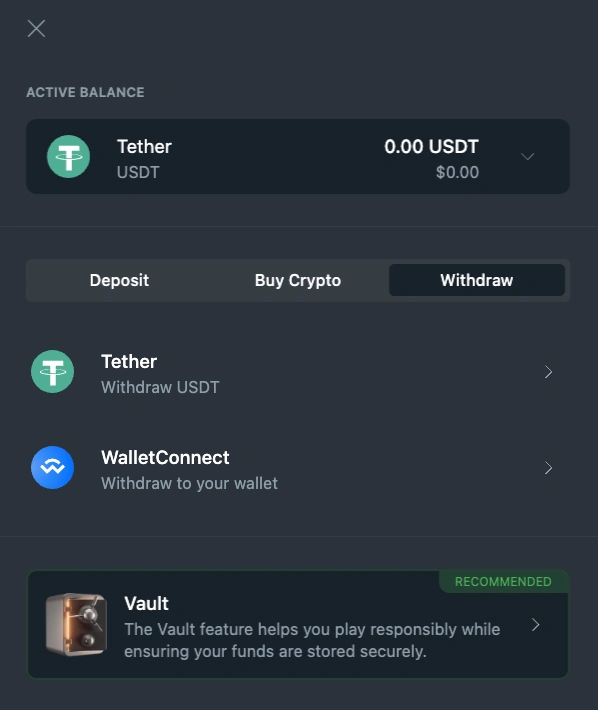Image resolution: width=598 pixels, height=710 pixels.
Task: Click the RECOMMENDED badge on Vault
Action: 503,581
